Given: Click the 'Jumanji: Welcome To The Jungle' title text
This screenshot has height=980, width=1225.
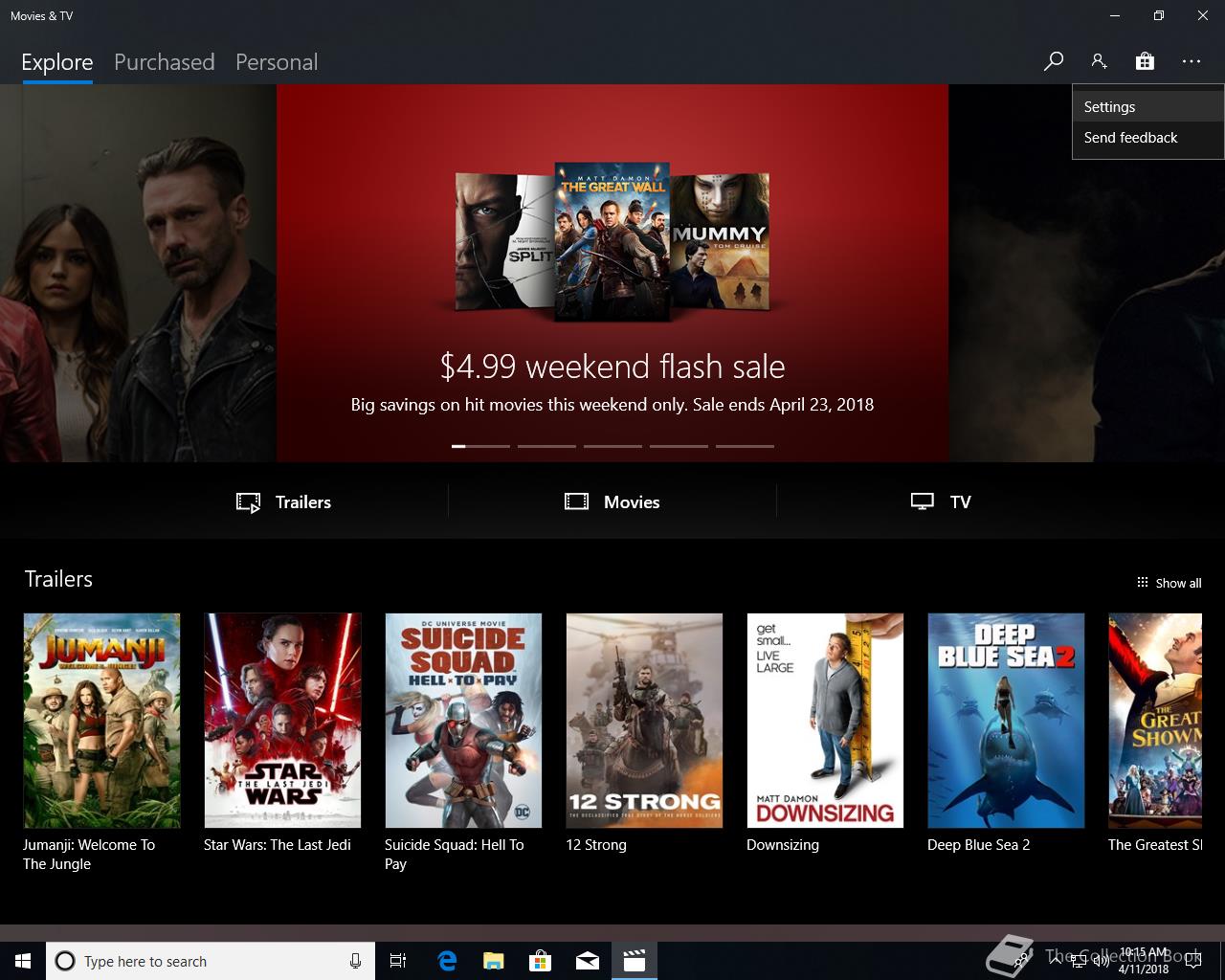Looking at the screenshot, I should (x=89, y=854).
